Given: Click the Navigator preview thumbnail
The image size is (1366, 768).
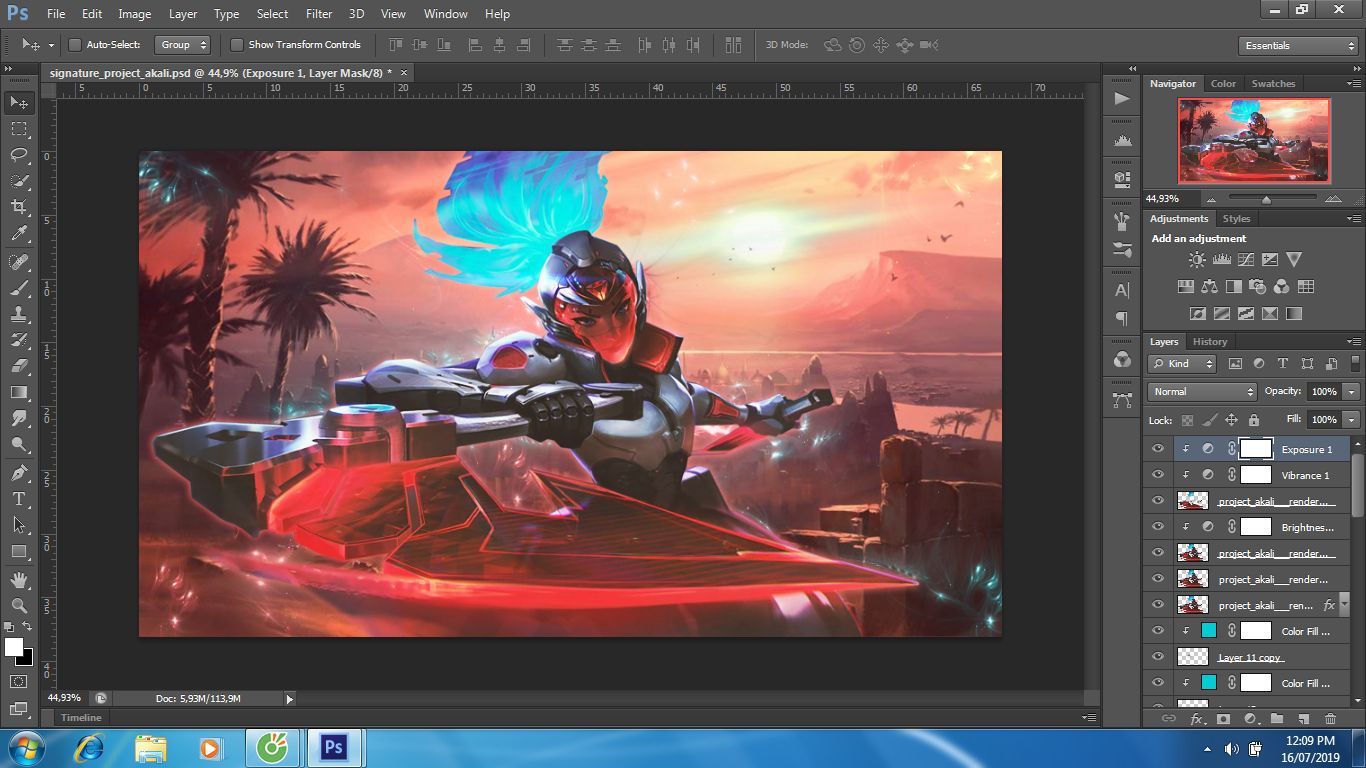Looking at the screenshot, I should click(x=1254, y=141).
